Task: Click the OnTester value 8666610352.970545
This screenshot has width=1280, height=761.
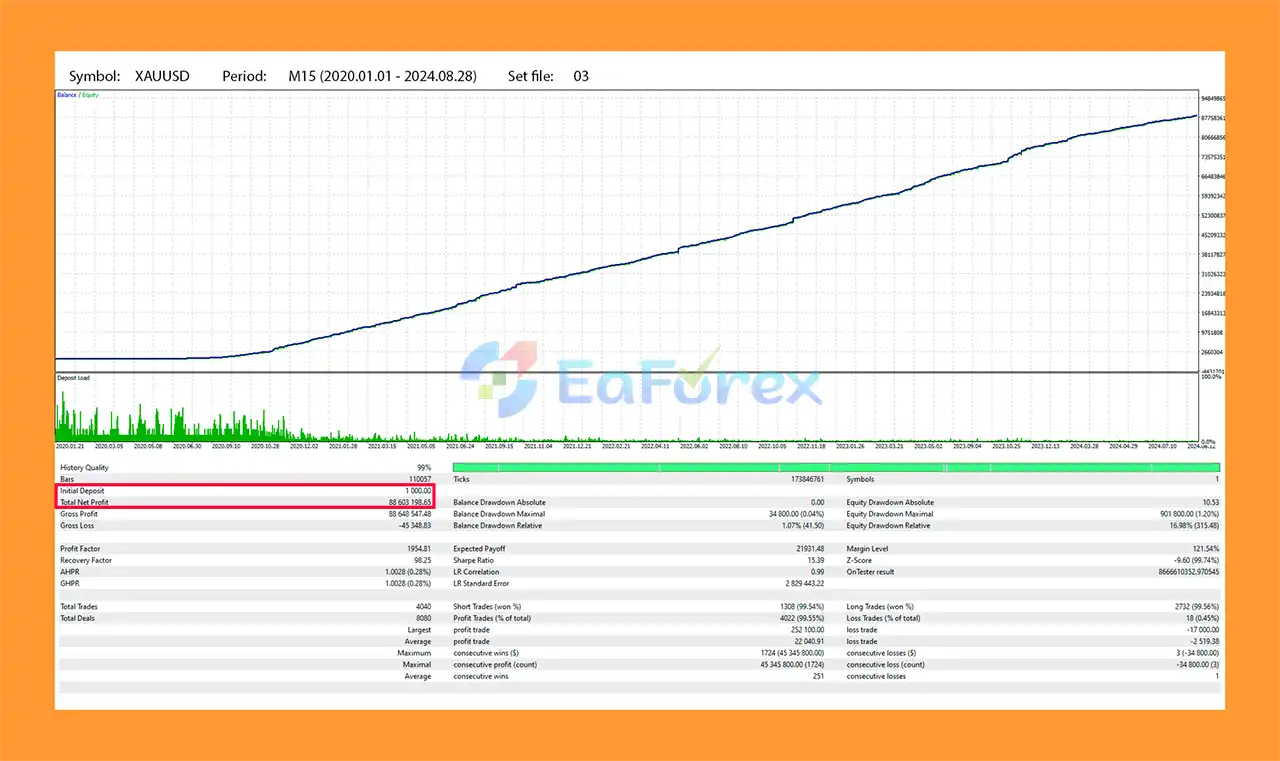Action: [1188, 572]
